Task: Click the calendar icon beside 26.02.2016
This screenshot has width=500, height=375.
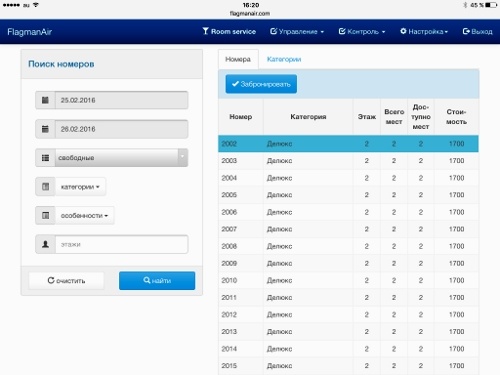Action: tap(45, 129)
